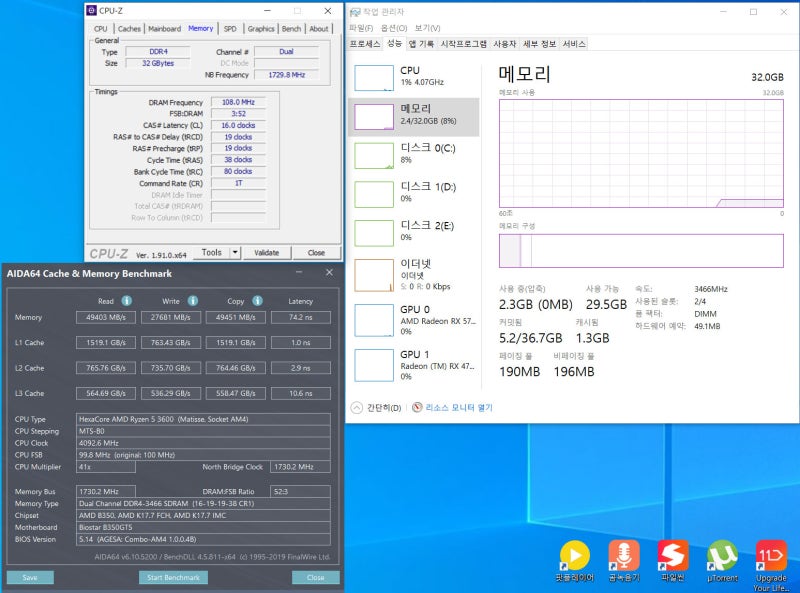Select the Ethernet performance item
800x593 pixels.
pos(413,275)
